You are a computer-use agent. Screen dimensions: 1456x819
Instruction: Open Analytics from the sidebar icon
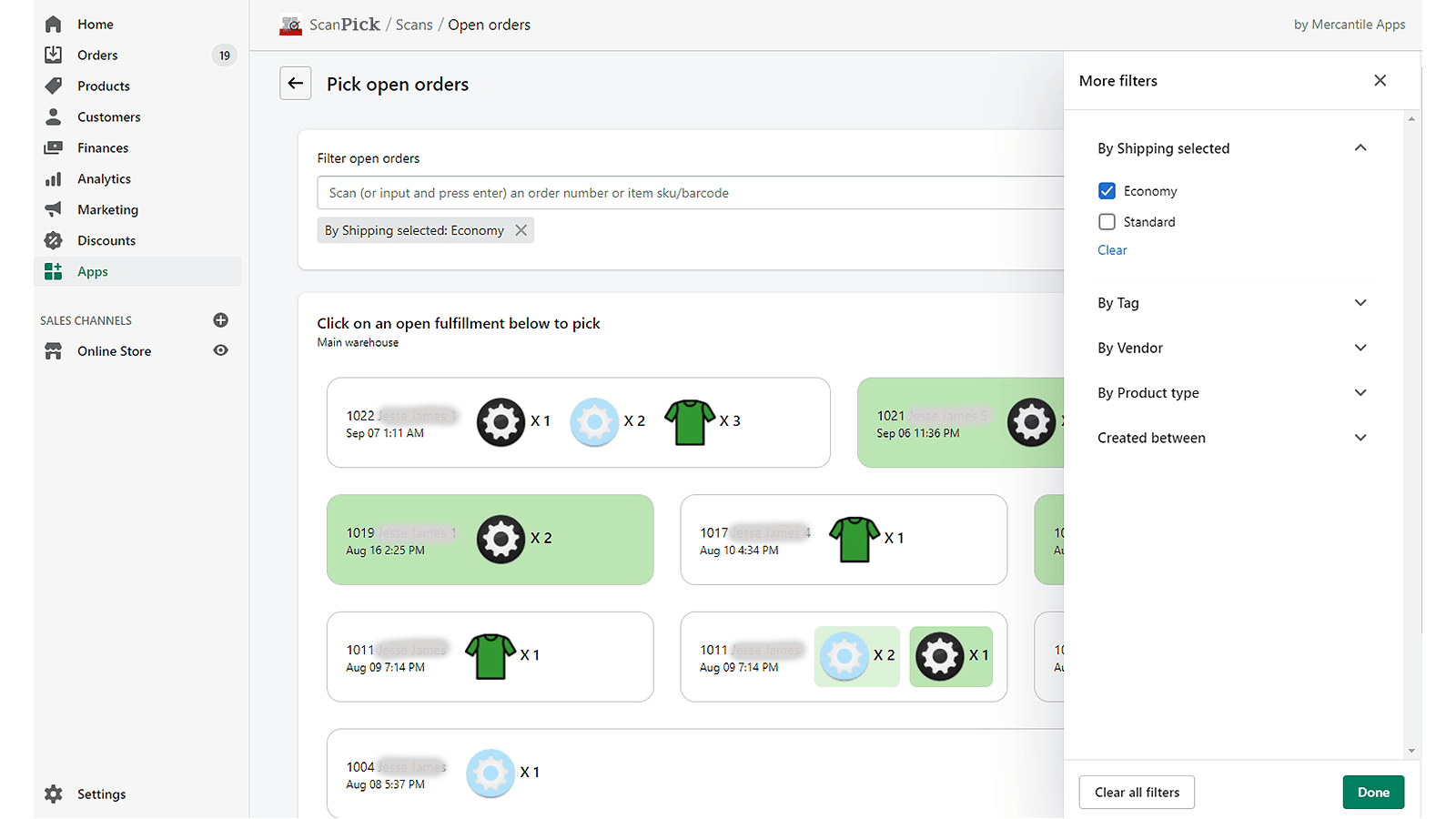54,178
